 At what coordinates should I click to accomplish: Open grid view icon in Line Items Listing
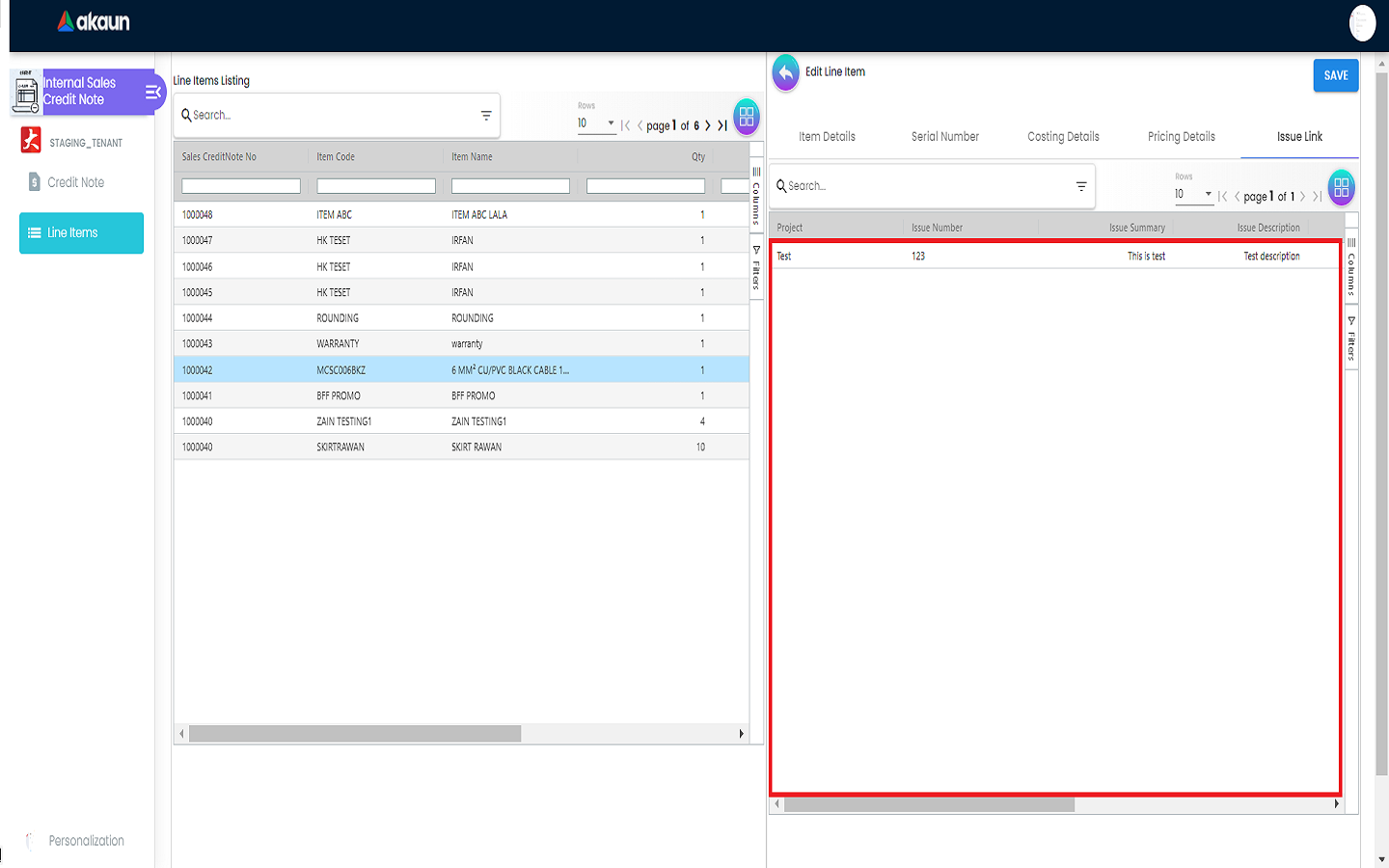pyautogui.click(x=746, y=117)
